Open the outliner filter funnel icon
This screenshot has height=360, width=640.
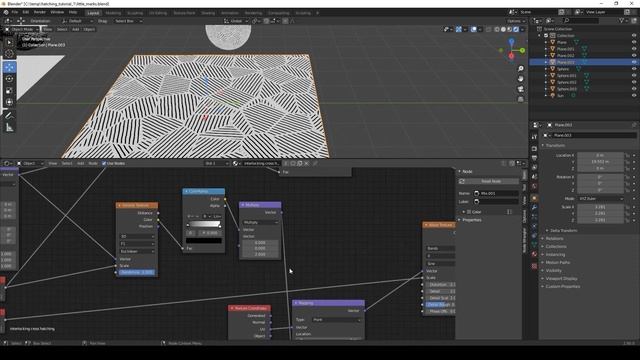(622, 20)
